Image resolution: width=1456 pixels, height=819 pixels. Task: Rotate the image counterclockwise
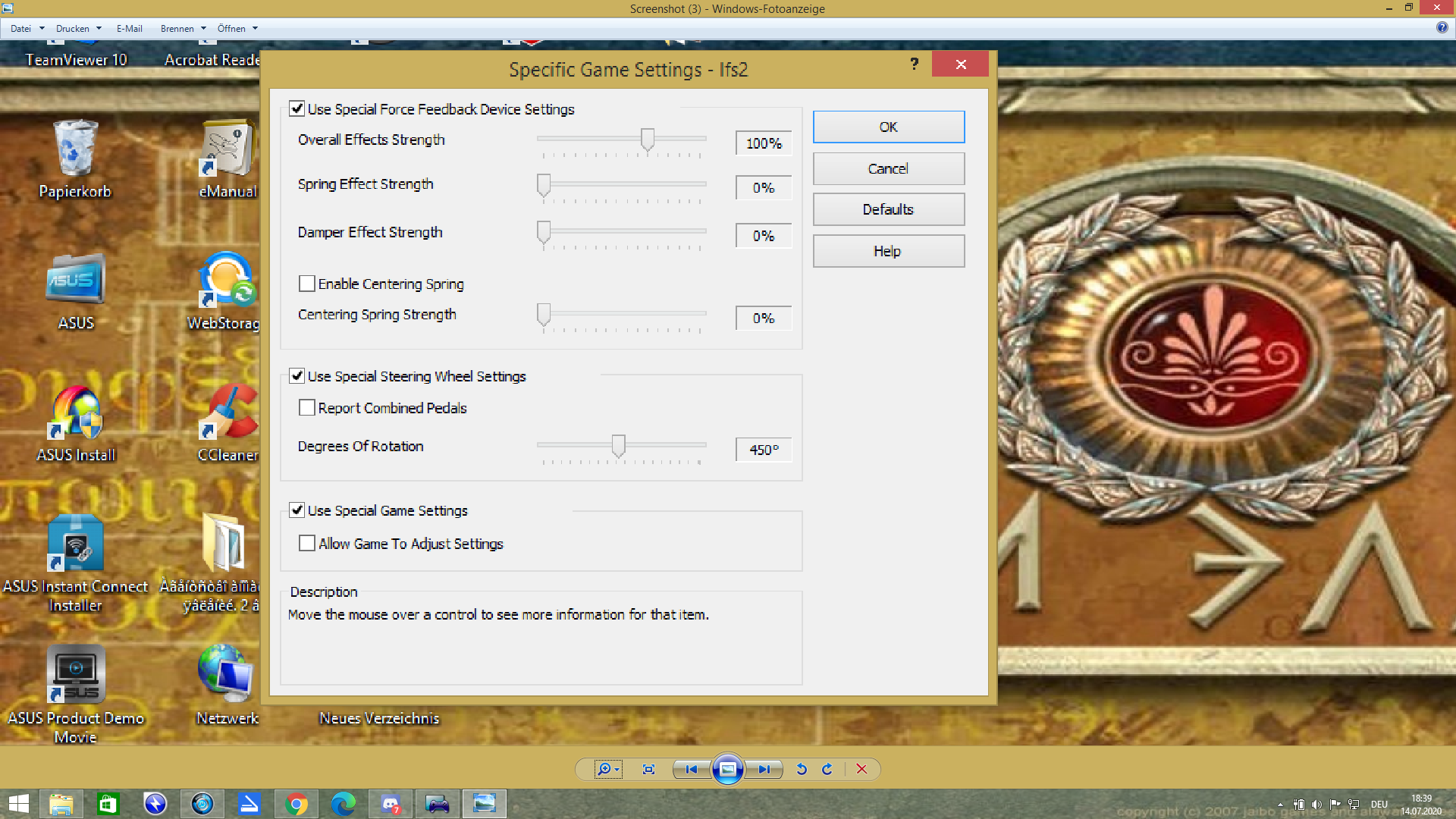[x=802, y=769]
